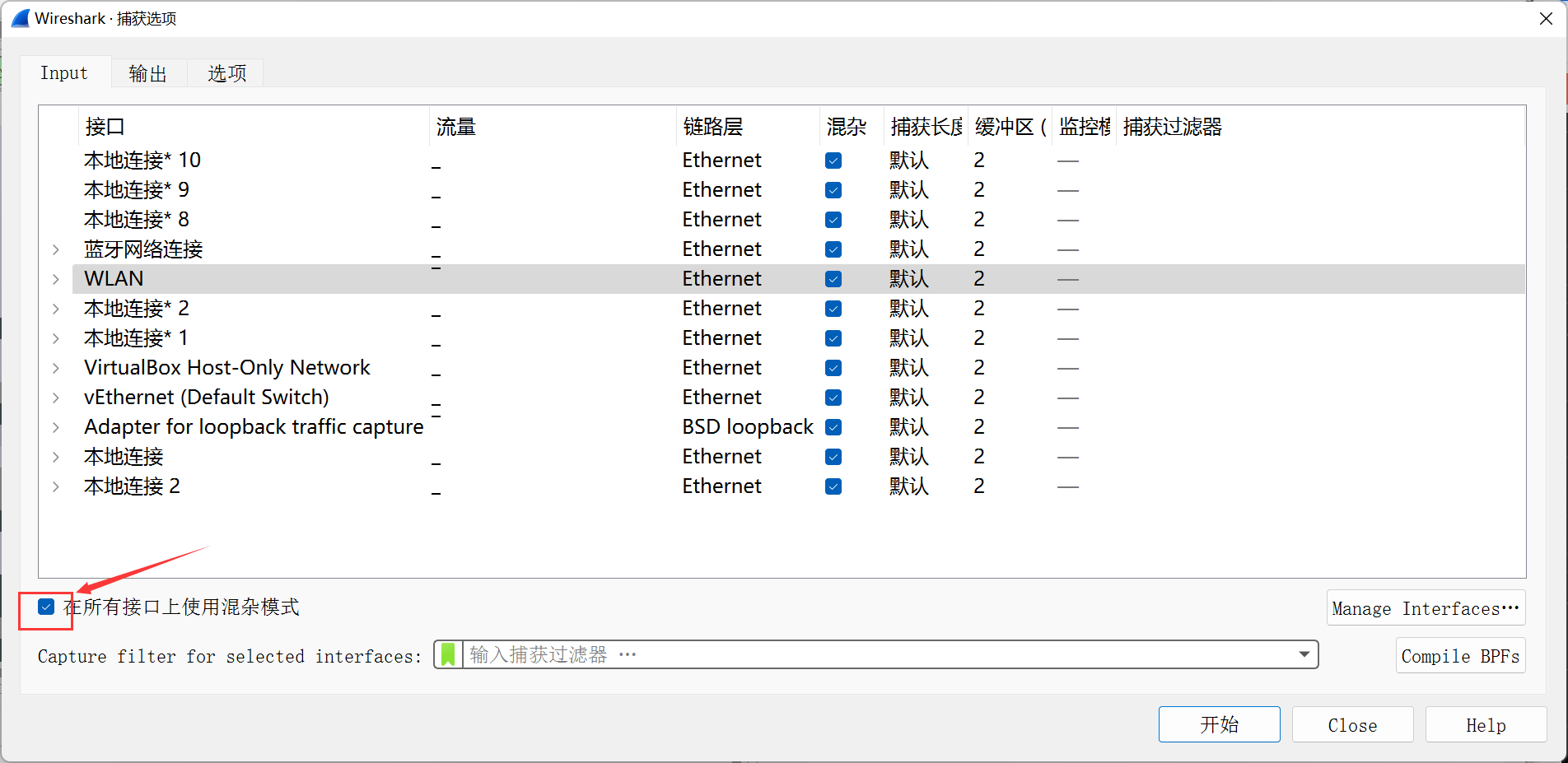Sort by 流量 column header

pos(553,127)
